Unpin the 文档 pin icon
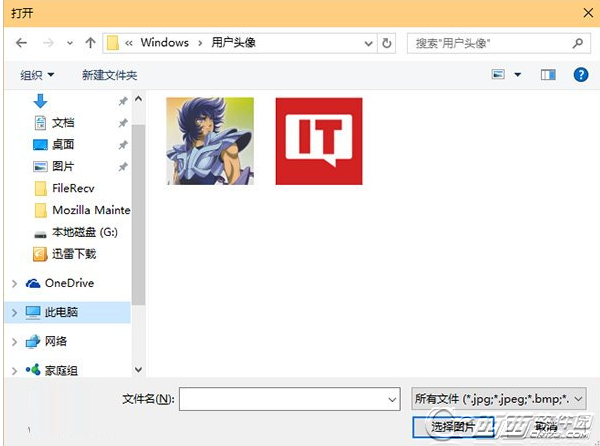The height and width of the screenshot is (446, 600). [x=122, y=123]
